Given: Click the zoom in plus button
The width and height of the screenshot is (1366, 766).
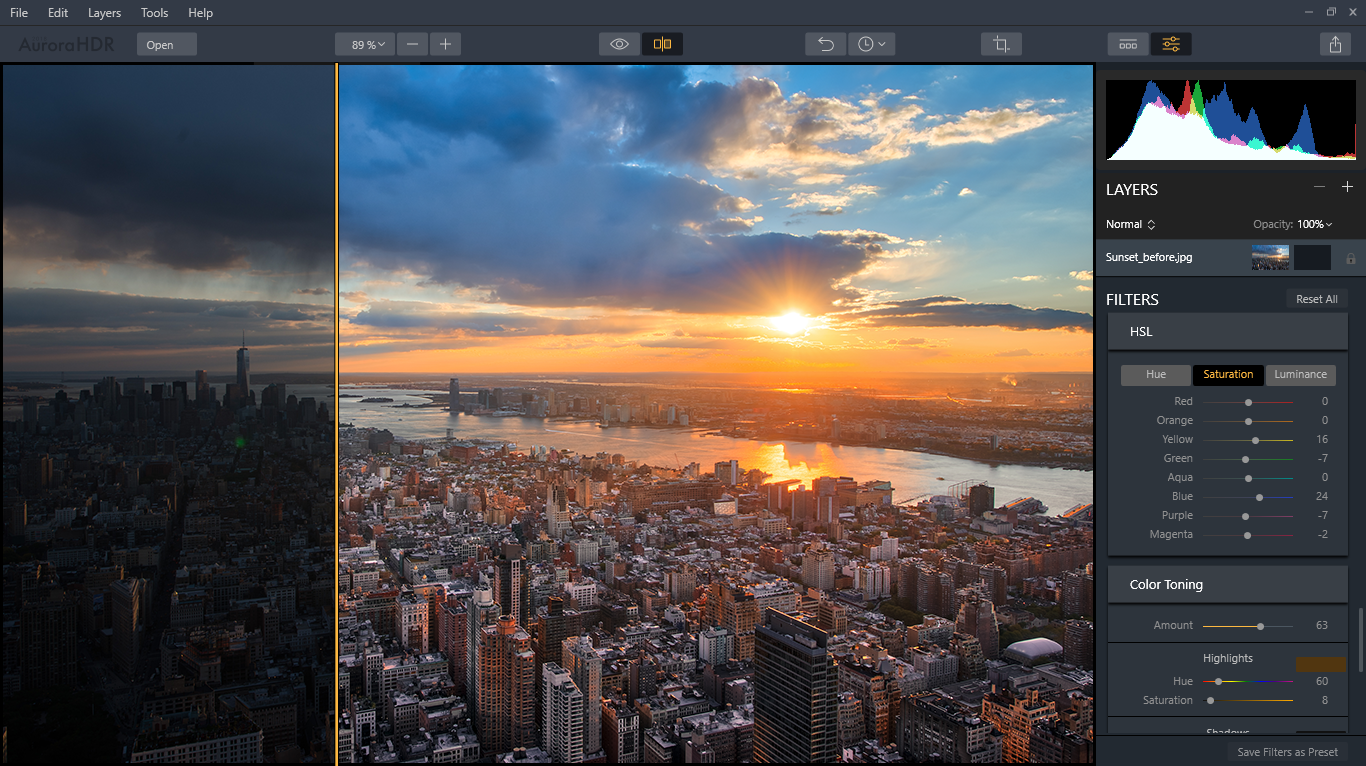Looking at the screenshot, I should click(445, 44).
